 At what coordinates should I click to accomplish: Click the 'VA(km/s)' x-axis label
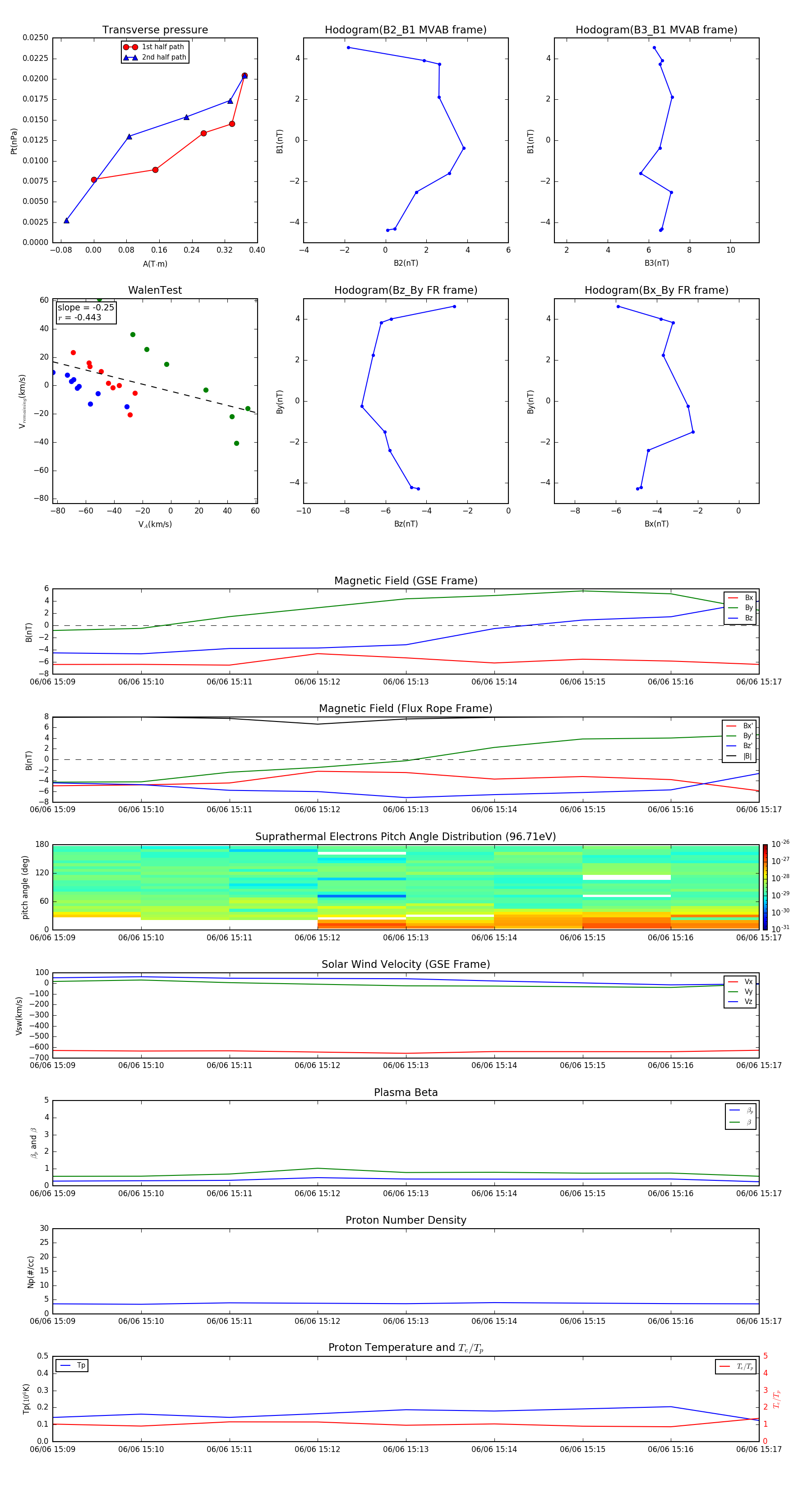(155, 524)
